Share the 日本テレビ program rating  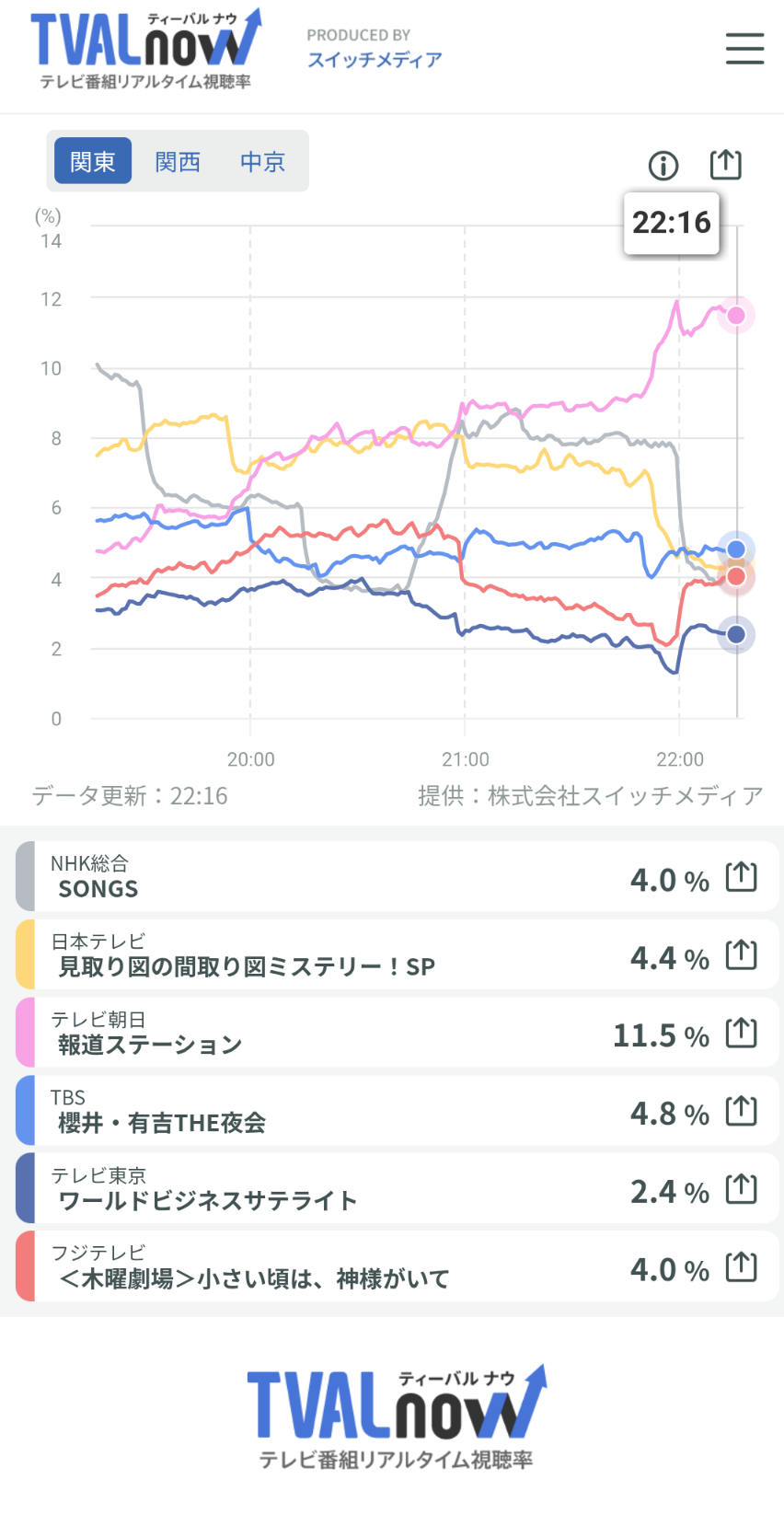coord(741,955)
